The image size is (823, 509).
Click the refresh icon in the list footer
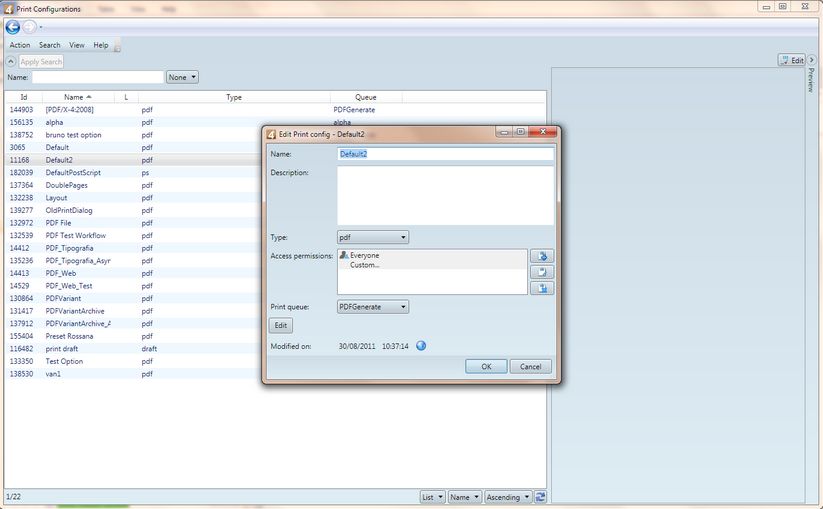[540, 496]
